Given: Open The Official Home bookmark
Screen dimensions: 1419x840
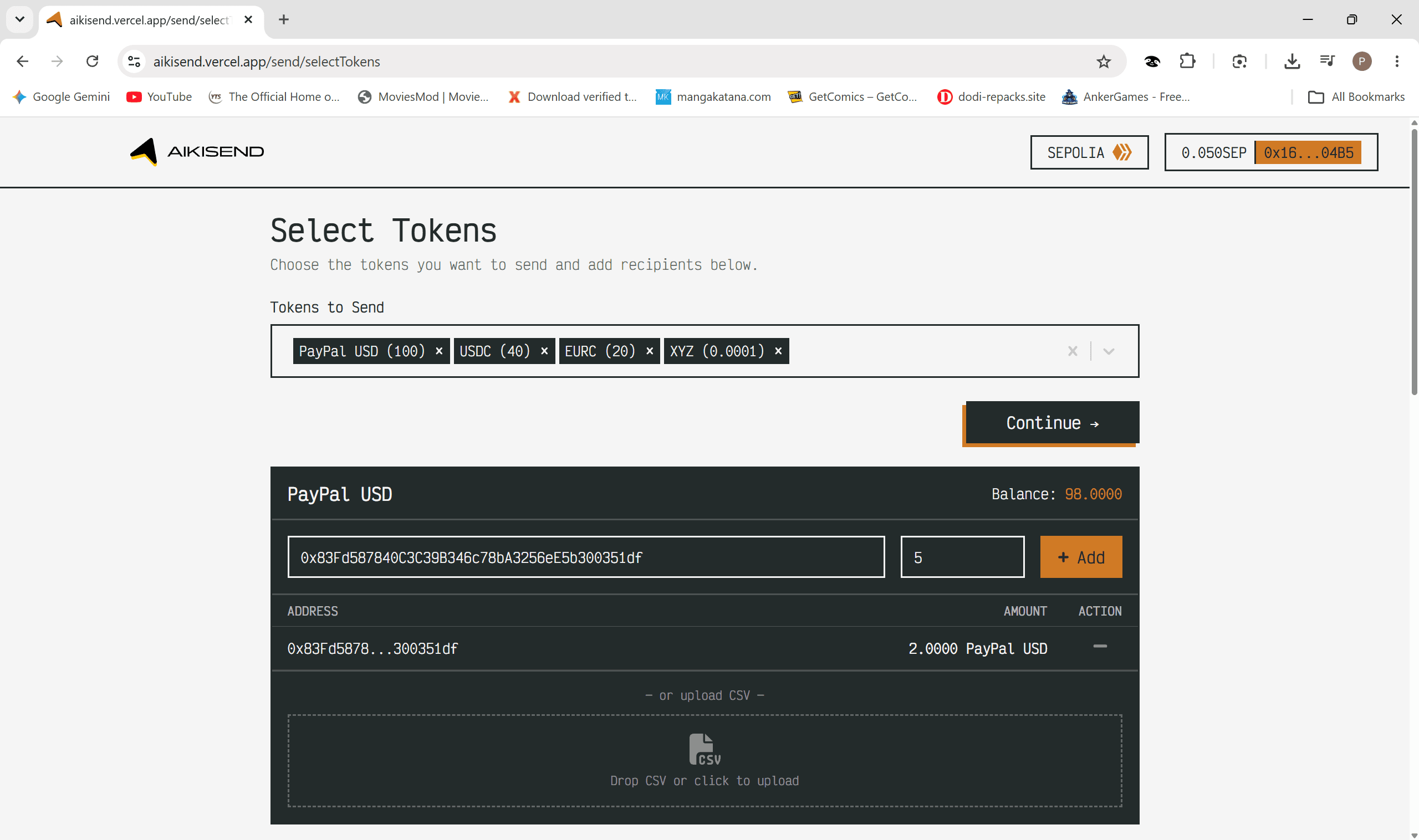Looking at the screenshot, I should point(274,97).
